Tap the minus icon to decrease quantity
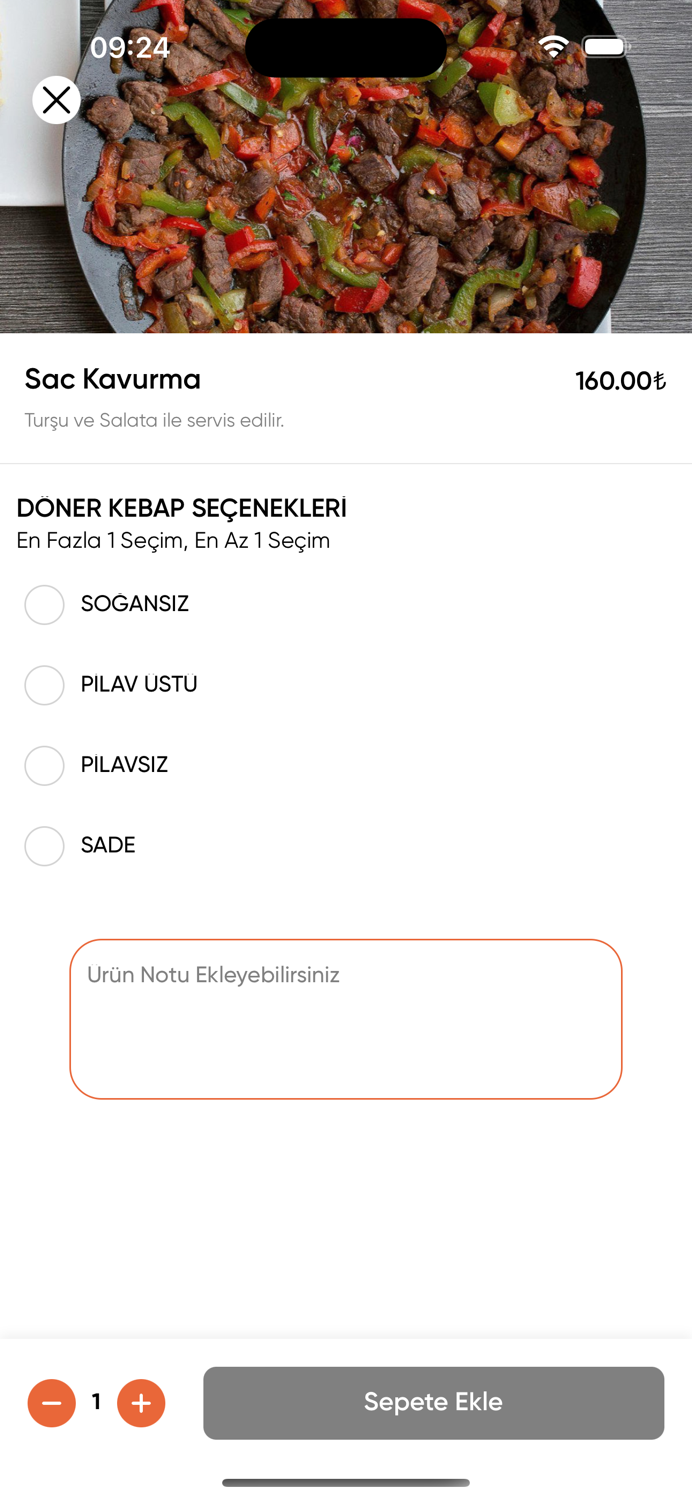This screenshot has height=1500, width=692. pyautogui.click(x=52, y=1403)
